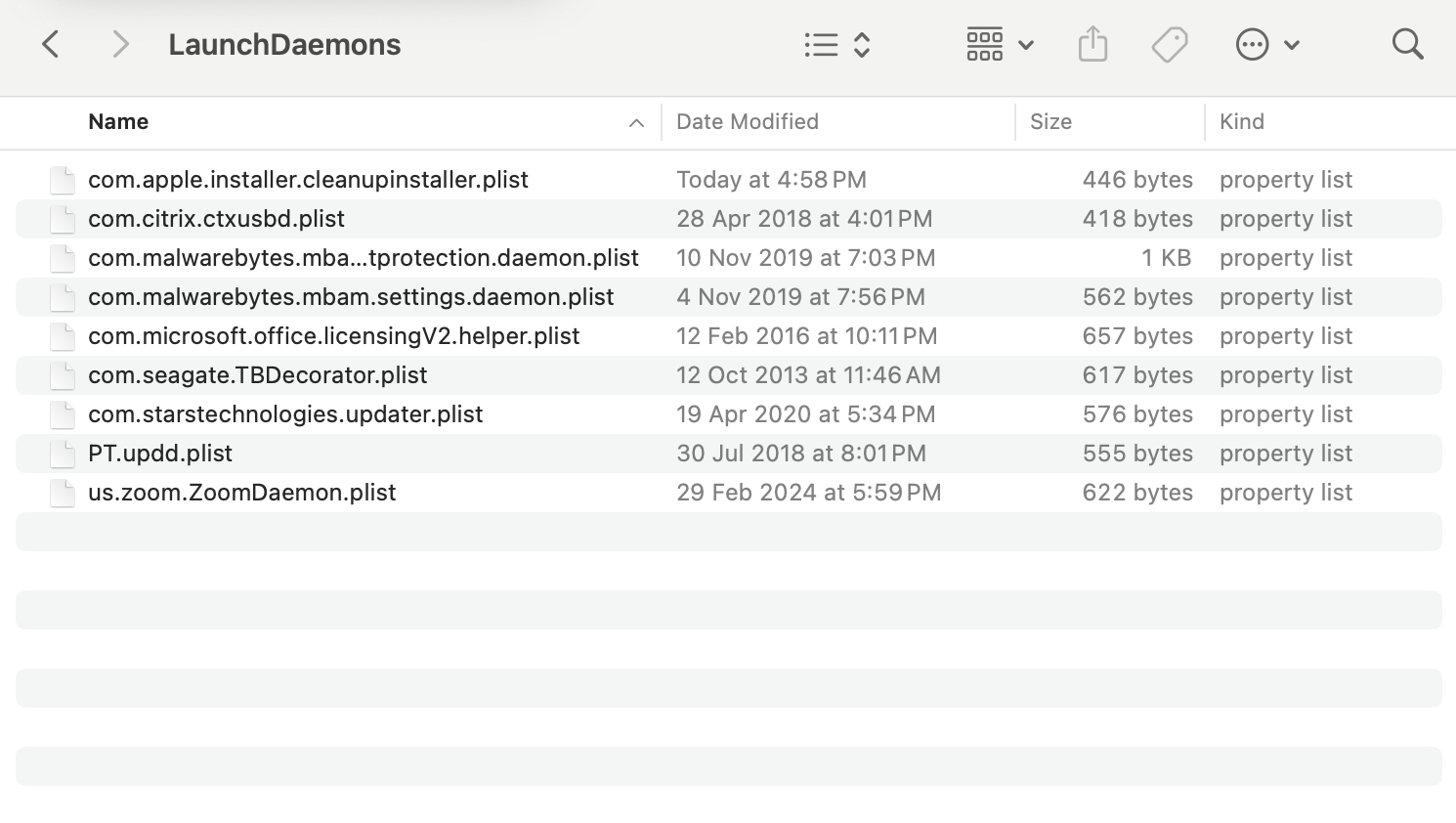Image resolution: width=1456 pixels, height=823 pixels.
Task: Select the PT.updd.plist file icon
Action: (63, 454)
